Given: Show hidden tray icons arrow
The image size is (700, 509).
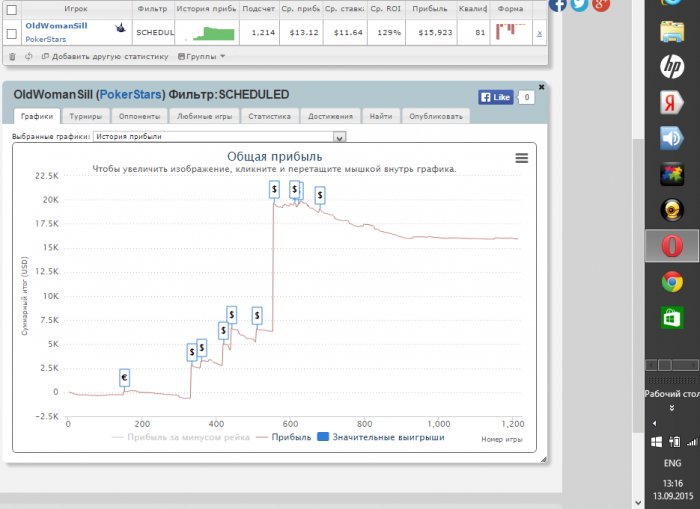Looking at the screenshot, I should coord(654,423).
